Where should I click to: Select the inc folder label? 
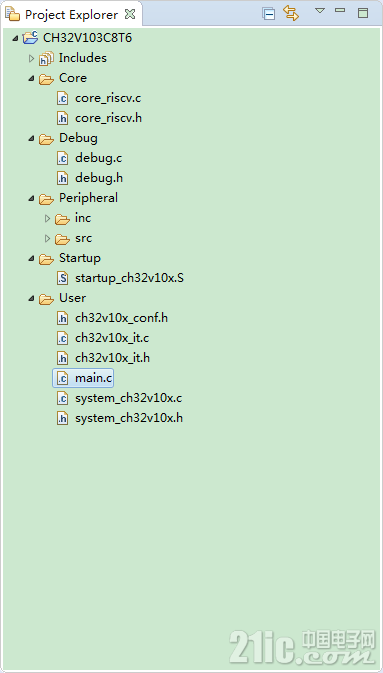(83, 218)
